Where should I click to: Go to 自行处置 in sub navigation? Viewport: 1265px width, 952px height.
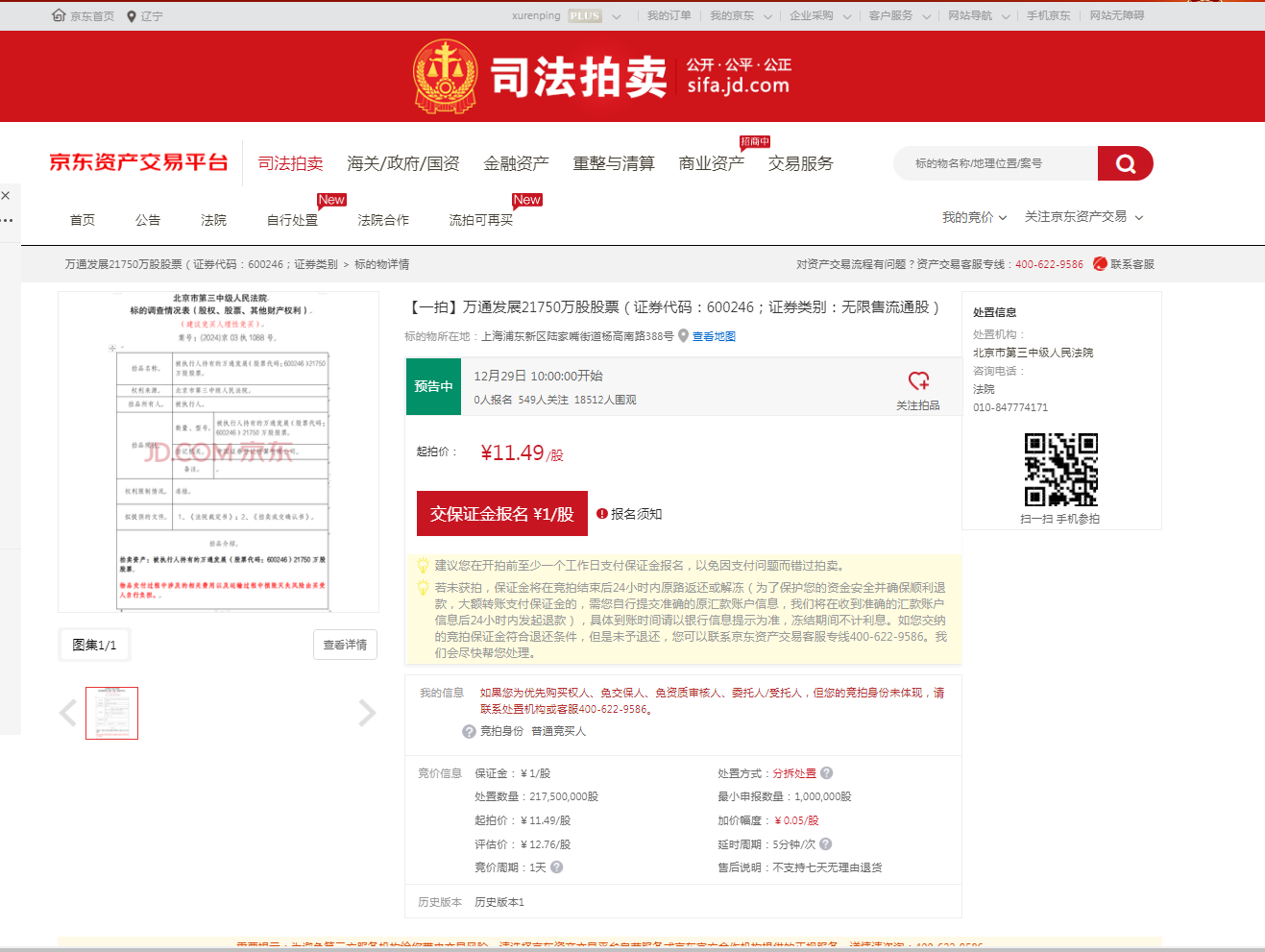point(292,220)
